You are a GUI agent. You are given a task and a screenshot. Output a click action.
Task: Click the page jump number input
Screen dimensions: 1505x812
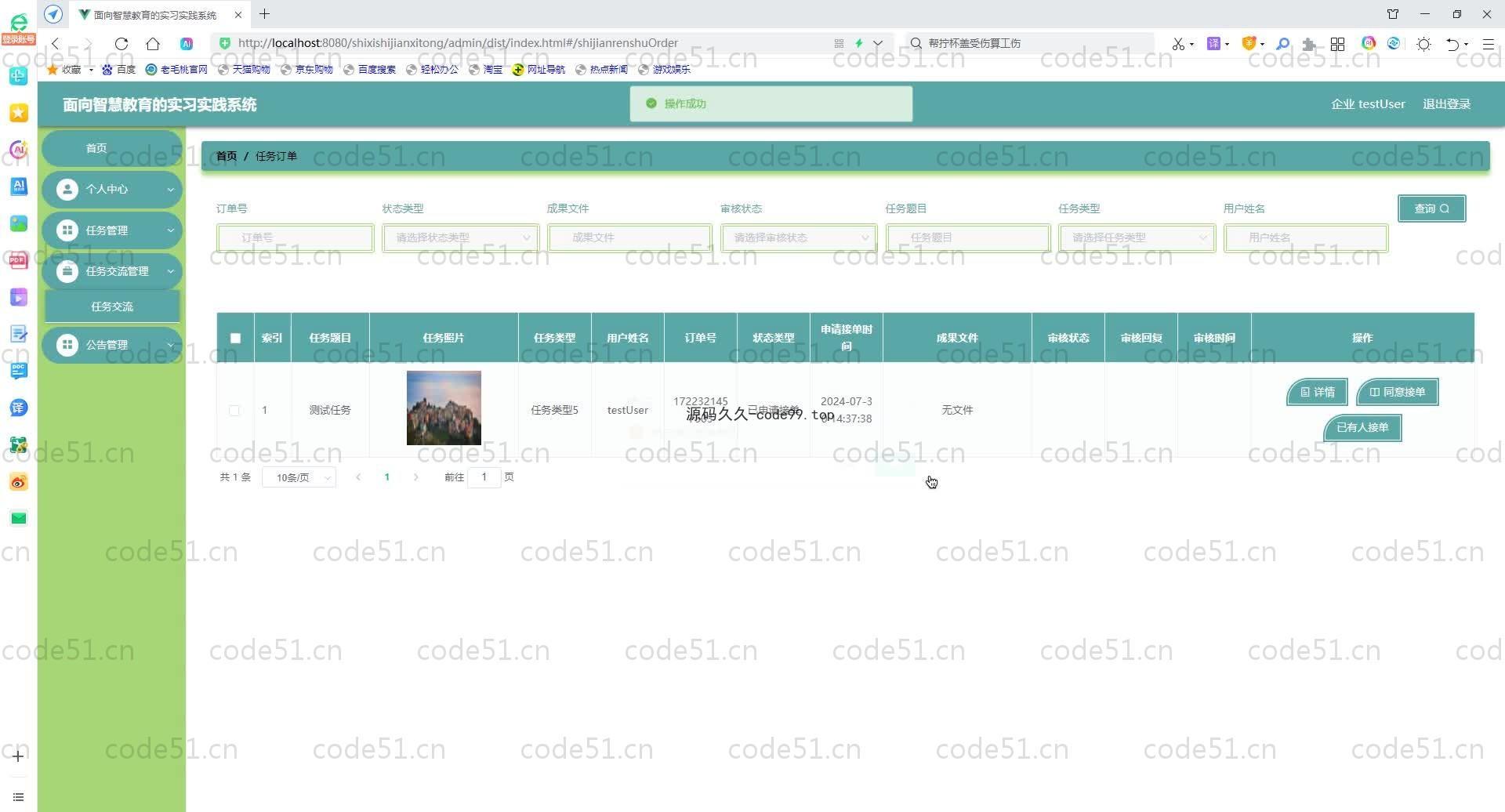pos(484,477)
